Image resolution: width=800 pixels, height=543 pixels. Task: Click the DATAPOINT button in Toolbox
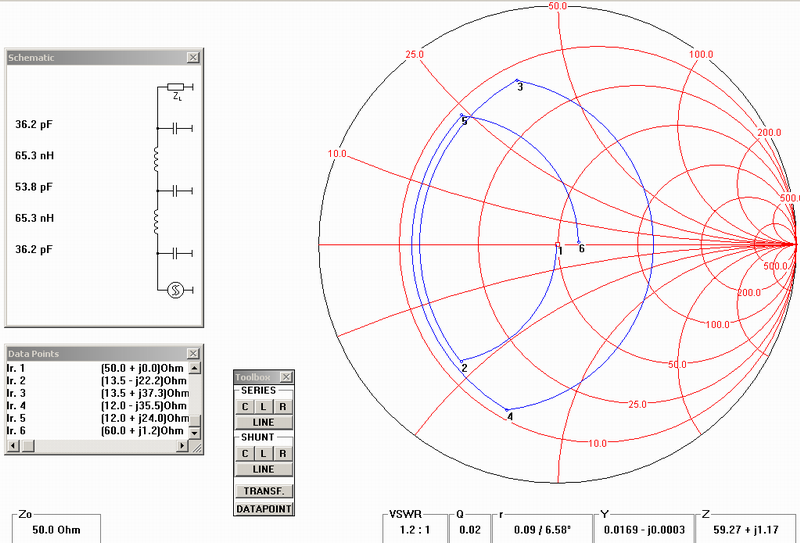click(x=264, y=509)
